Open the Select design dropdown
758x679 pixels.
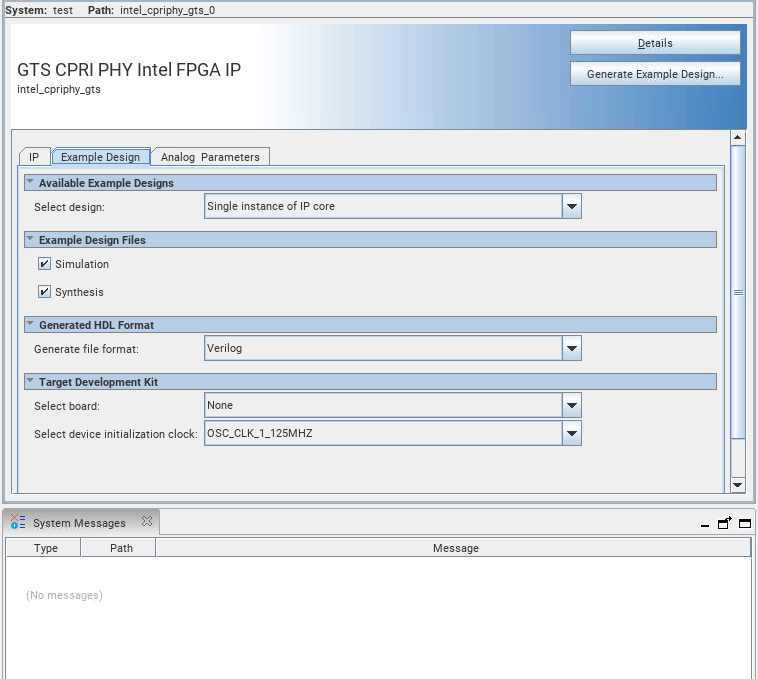(572, 206)
